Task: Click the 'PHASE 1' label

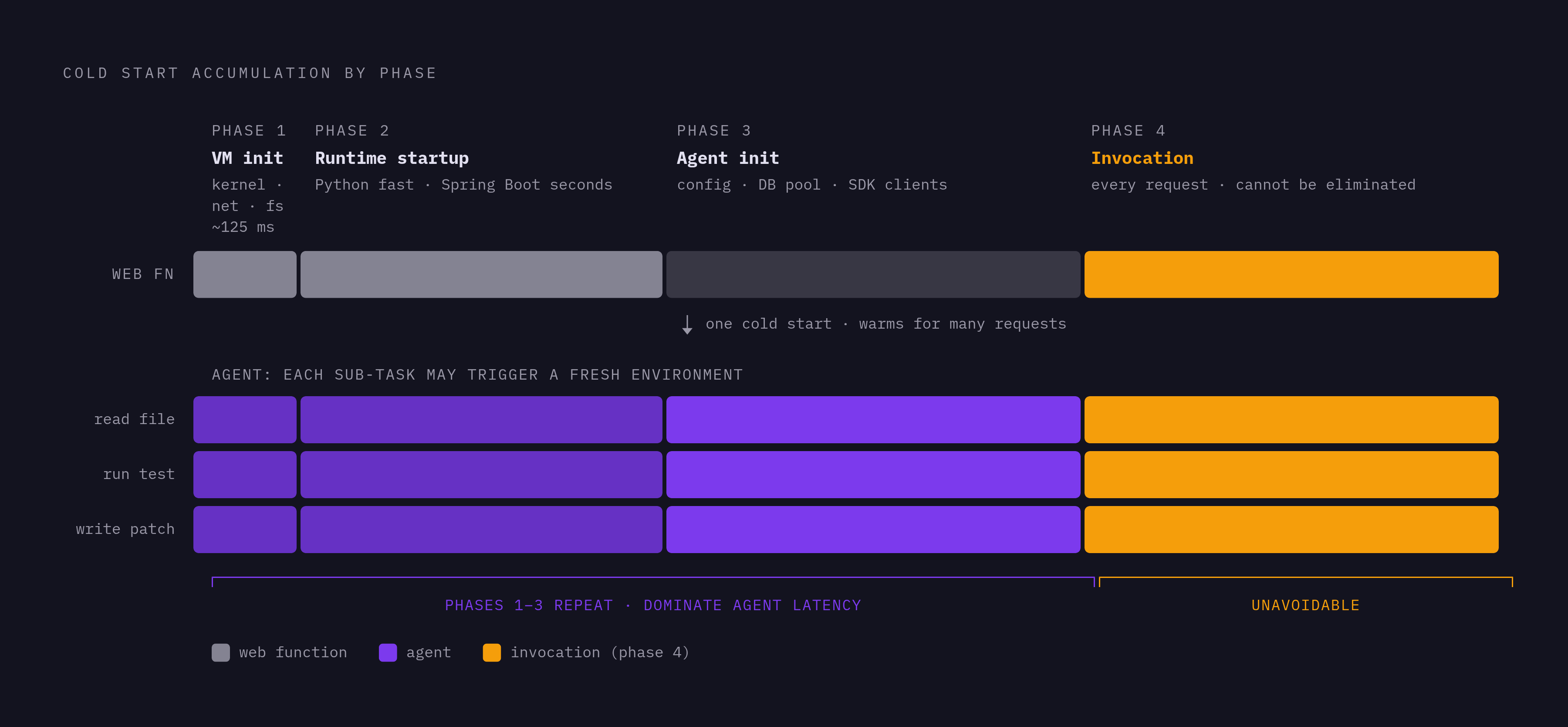Action: (x=249, y=131)
